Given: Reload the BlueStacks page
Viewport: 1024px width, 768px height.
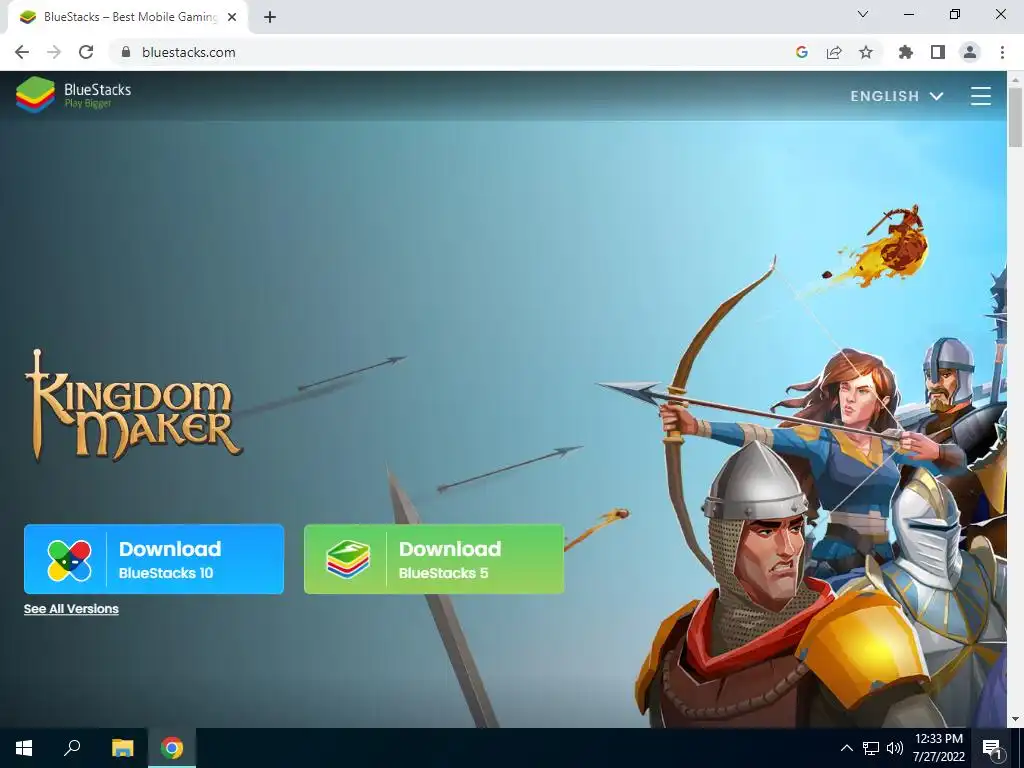Looking at the screenshot, I should (x=86, y=52).
